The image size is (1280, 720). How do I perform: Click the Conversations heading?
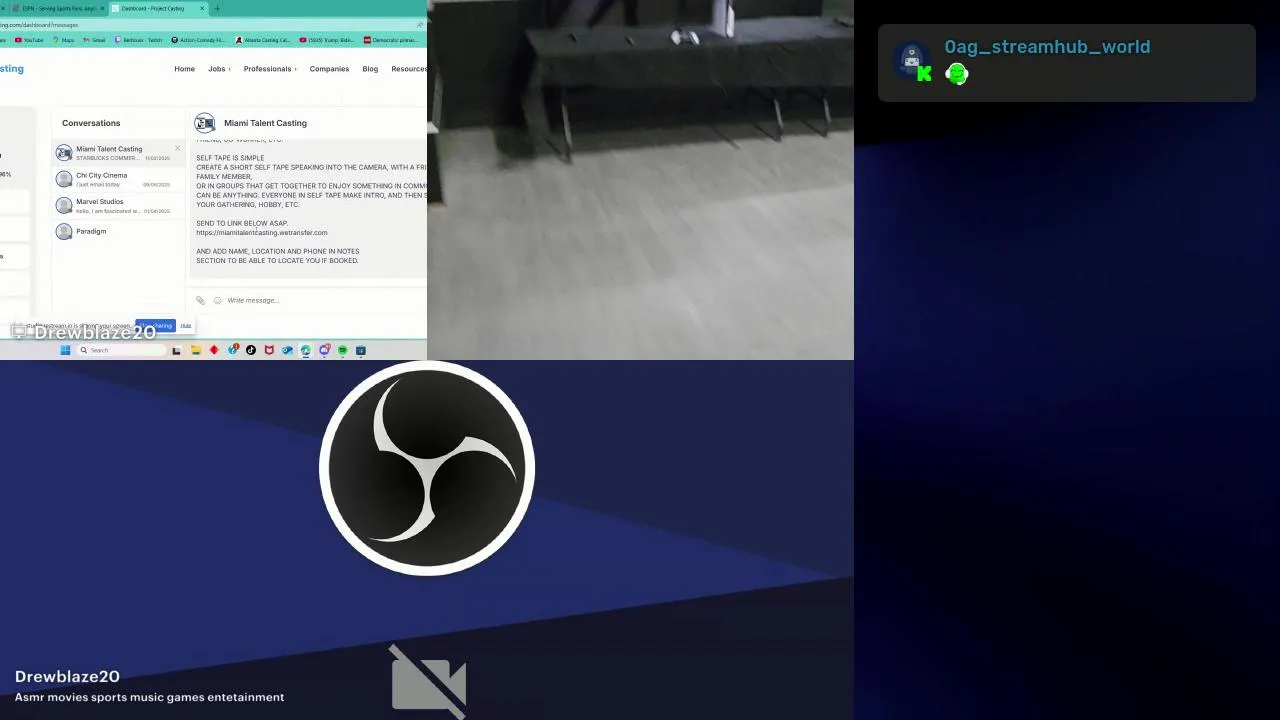point(91,123)
